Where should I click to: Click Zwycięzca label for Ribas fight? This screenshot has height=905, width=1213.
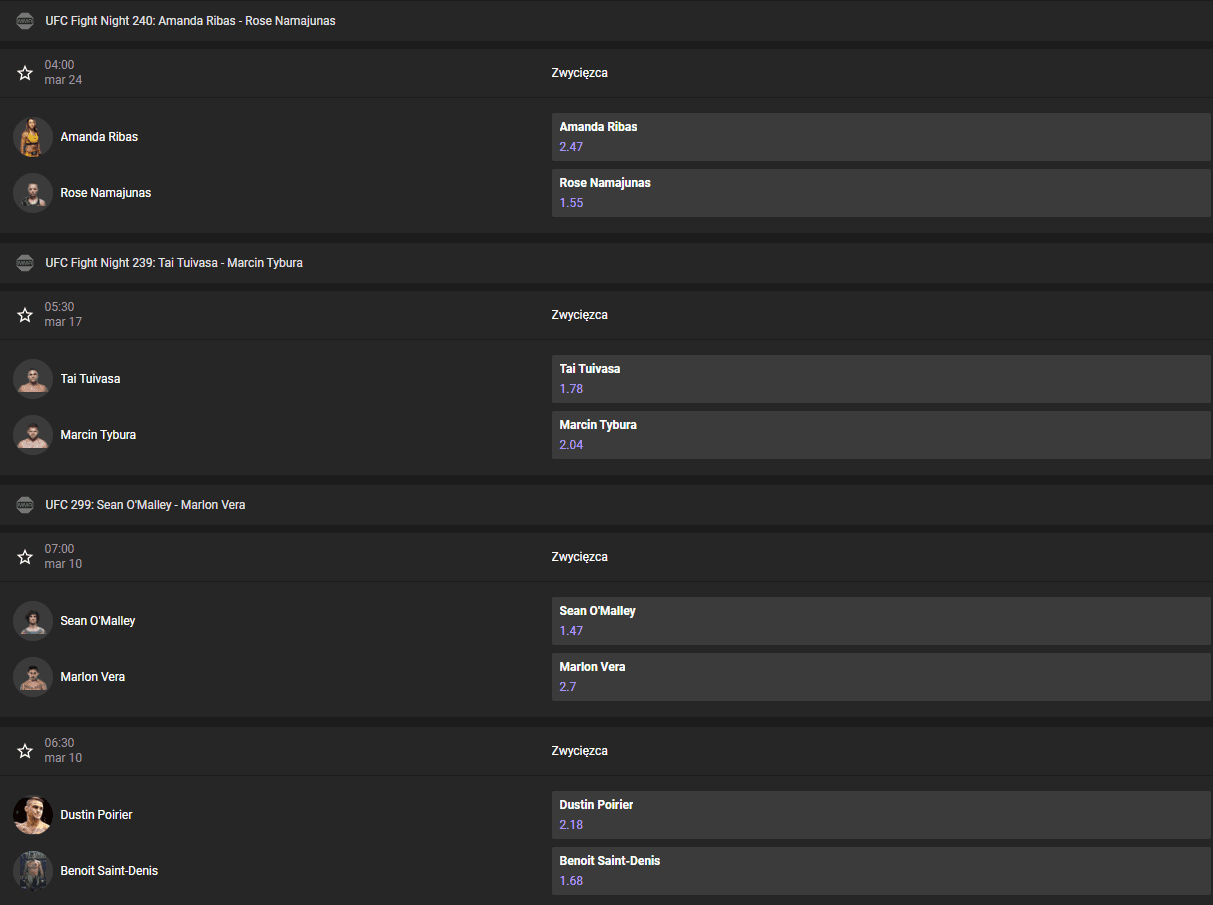(x=580, y=73)
